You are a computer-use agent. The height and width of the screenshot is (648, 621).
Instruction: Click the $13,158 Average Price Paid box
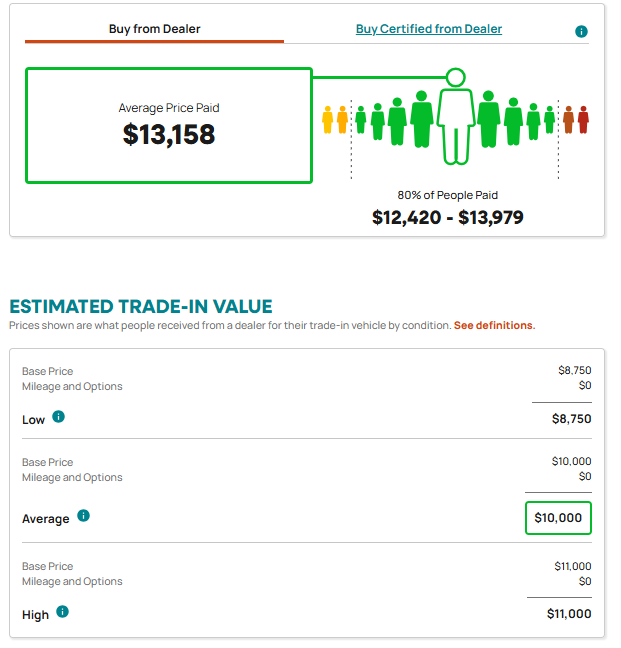click(x=169, y=125)
